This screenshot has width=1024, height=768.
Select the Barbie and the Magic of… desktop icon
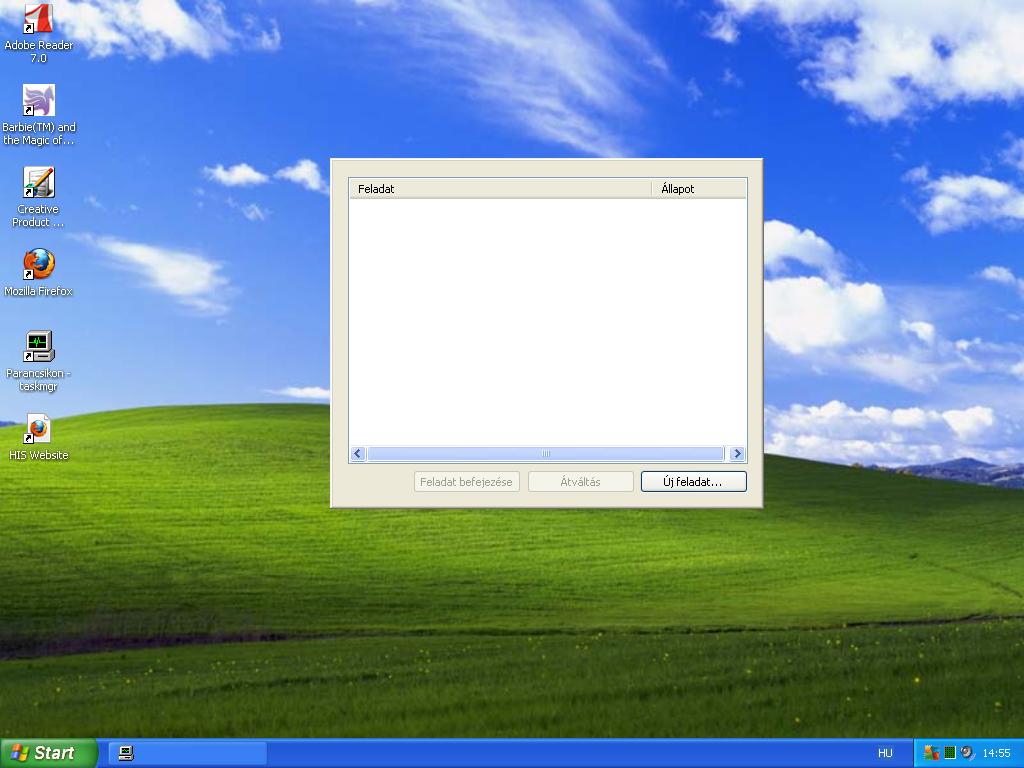click(x=39, y=115)
